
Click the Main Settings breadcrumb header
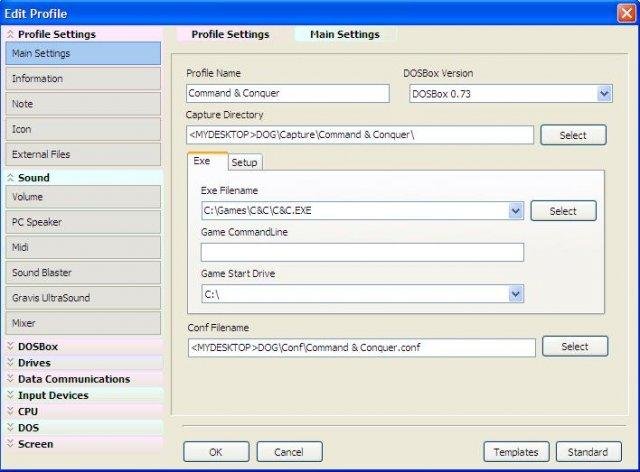(x=345, y=34)
